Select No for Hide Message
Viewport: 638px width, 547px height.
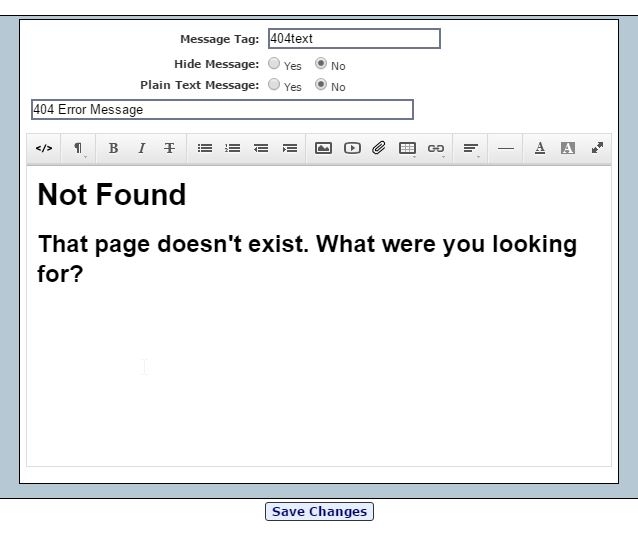pyautogui.click(x=321, y=63)
